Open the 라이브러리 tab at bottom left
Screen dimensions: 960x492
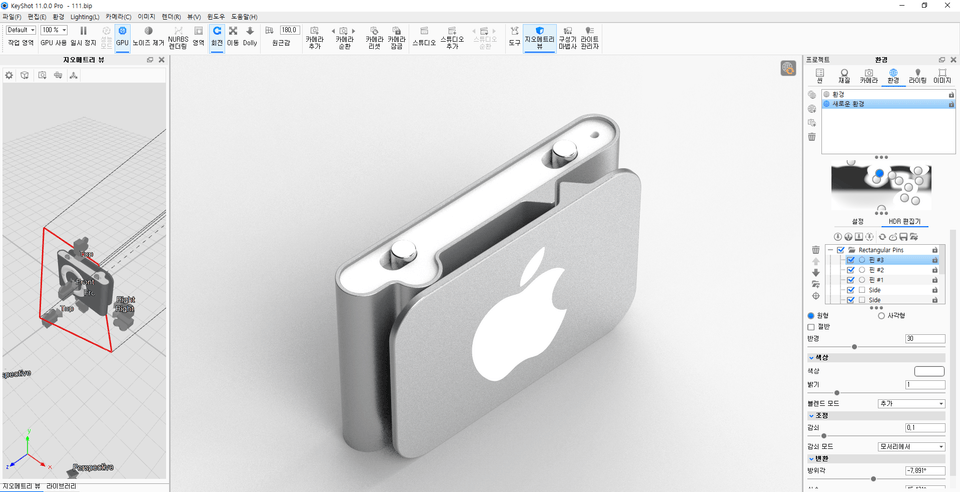click(x=61, y=486)
